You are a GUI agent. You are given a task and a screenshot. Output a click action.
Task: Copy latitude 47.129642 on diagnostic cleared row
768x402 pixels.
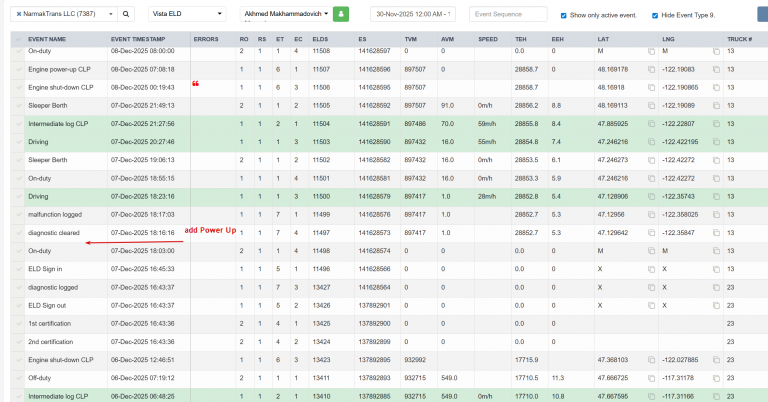pos(651,233)
